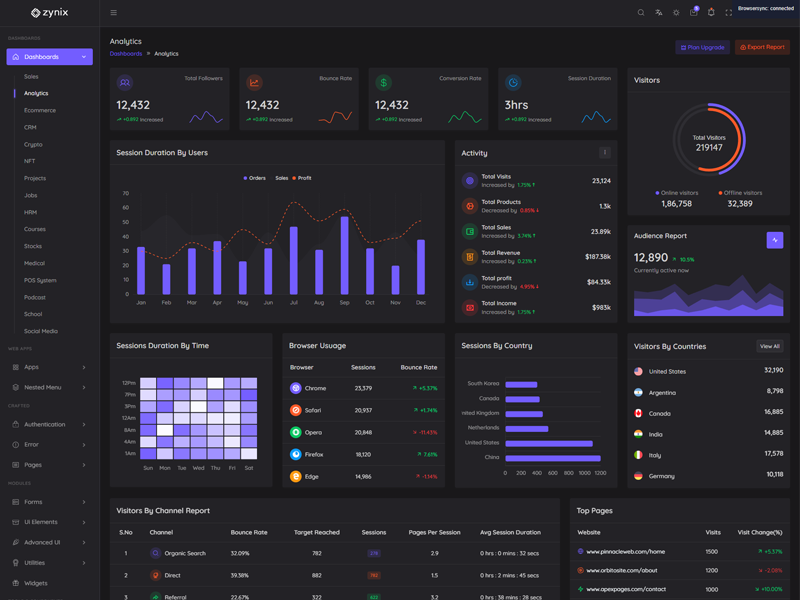The height and width of the screenshot is (600, 800).
Task: Open the shopping cart icon with badge
Action: (693, 13)
